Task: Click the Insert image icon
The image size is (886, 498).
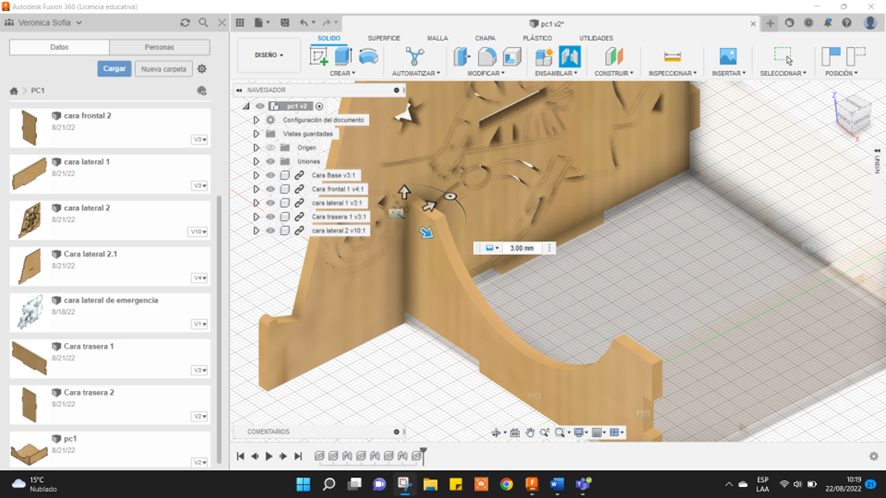Action: pos(728,57)
